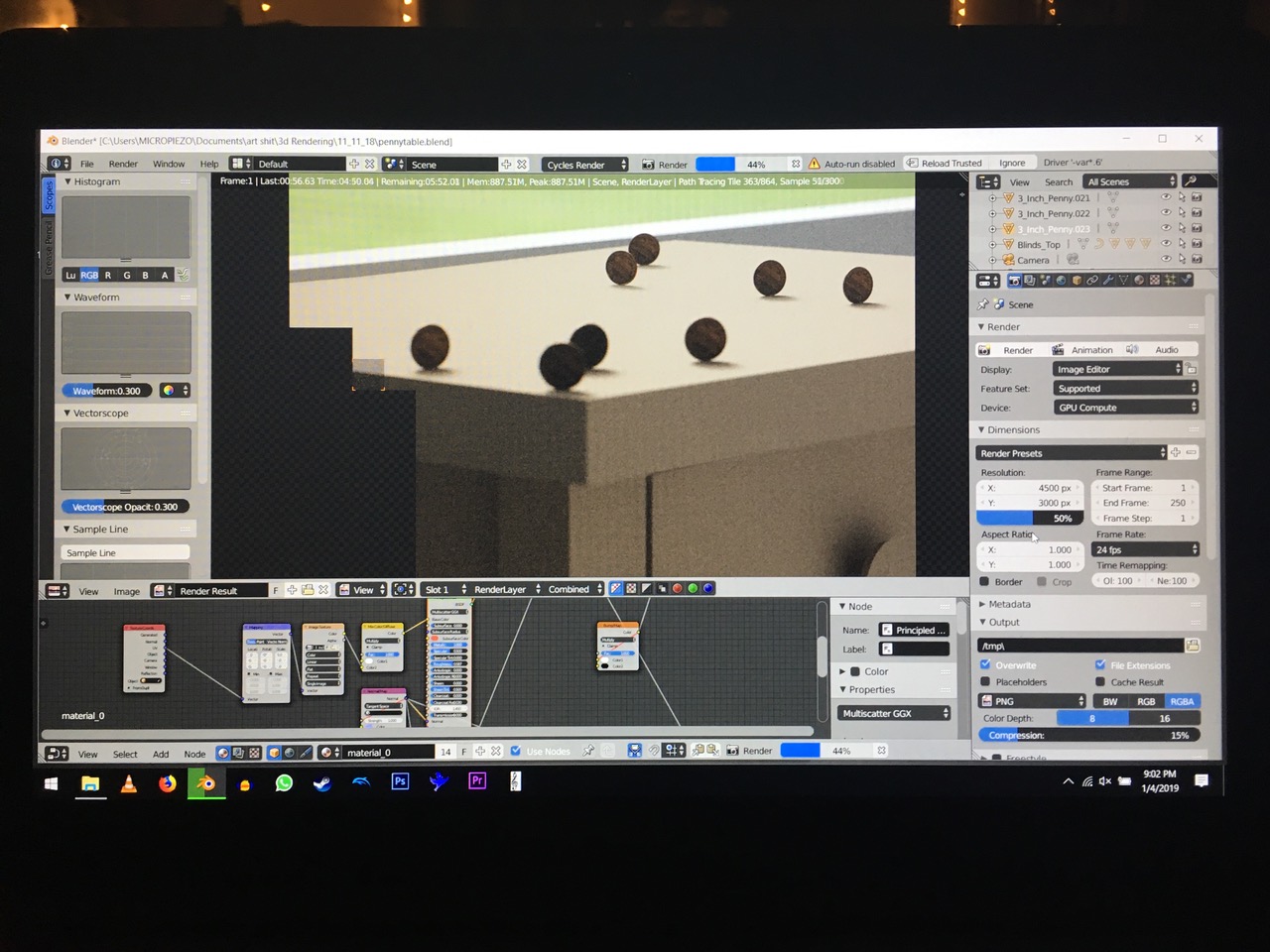Open the node editor Add menu

coord(161,754)
